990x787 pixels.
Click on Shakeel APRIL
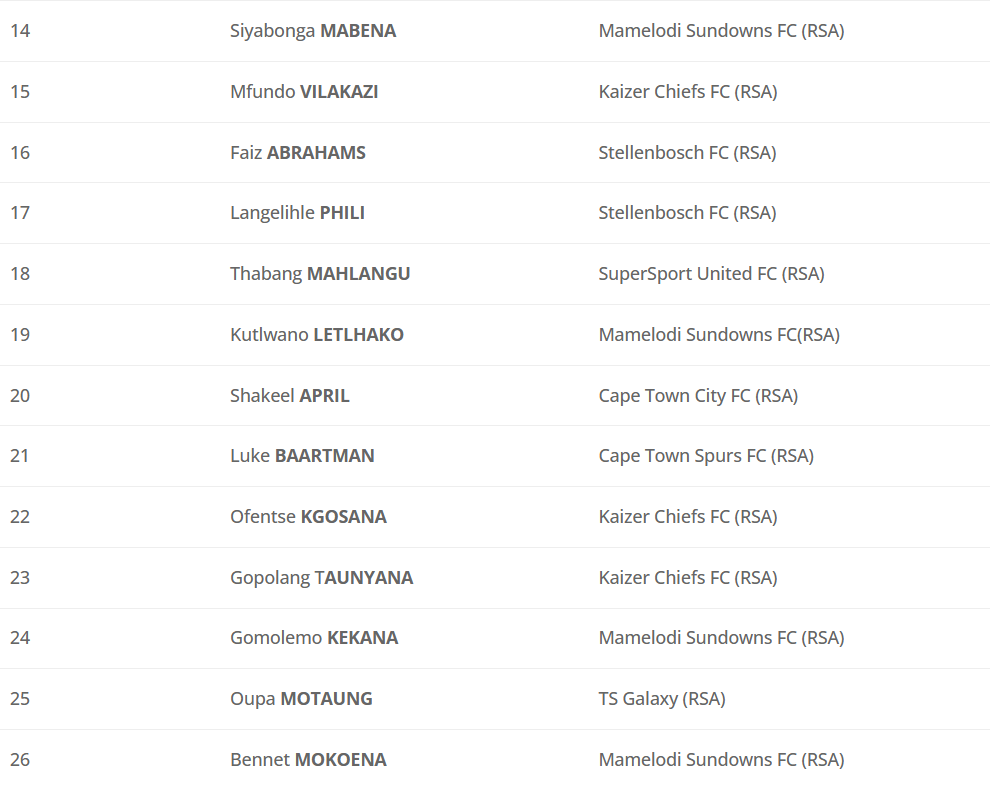tap(290, 396)
